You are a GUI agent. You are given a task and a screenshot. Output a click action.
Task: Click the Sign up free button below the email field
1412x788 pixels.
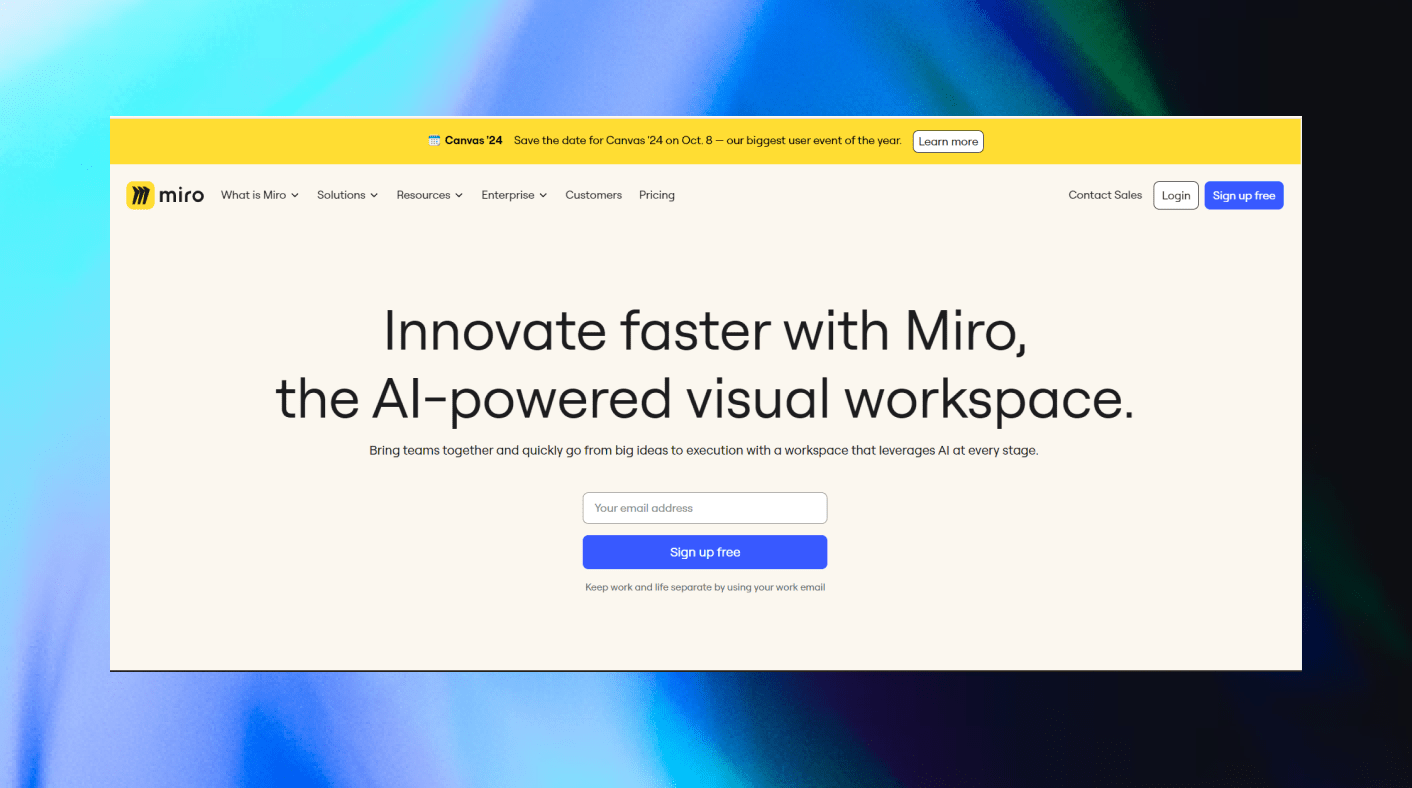[x=705, y=552]
